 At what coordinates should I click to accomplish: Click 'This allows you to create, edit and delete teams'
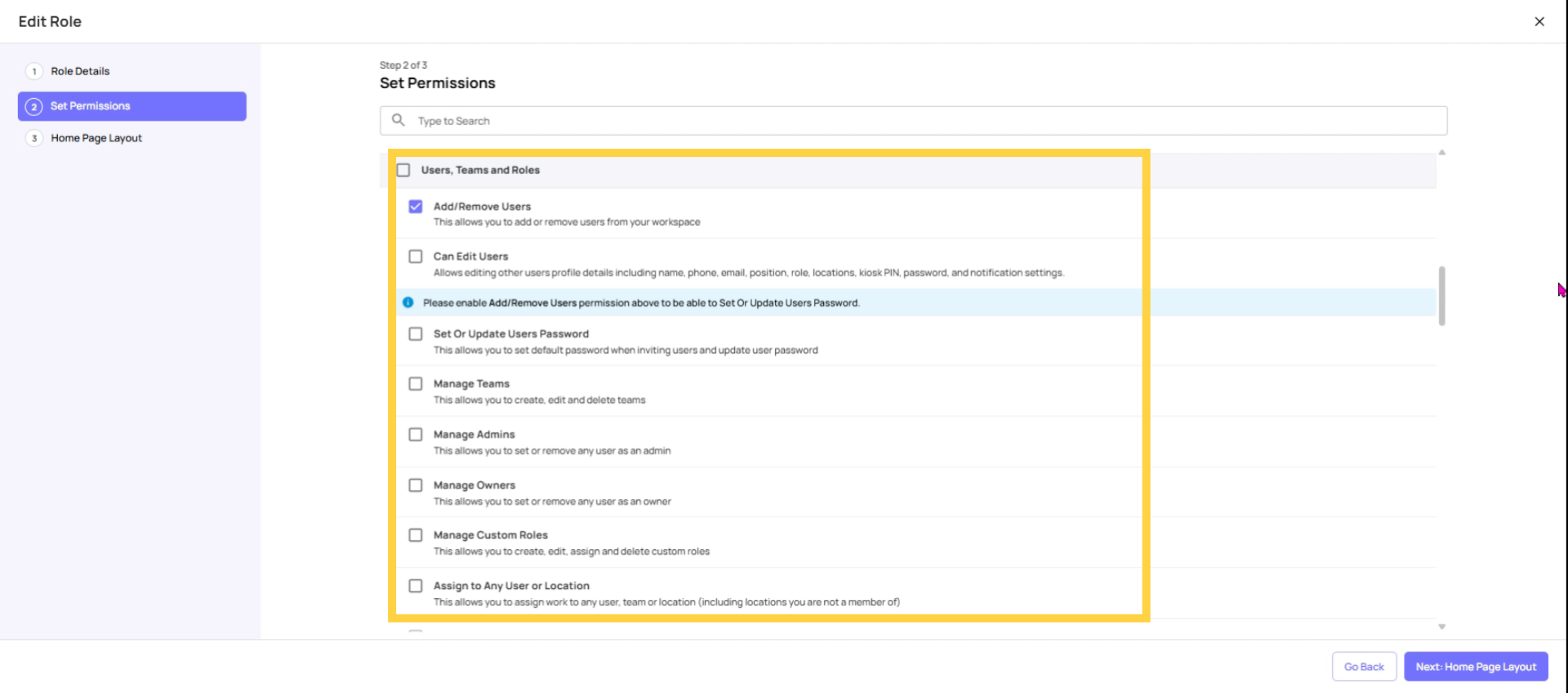(539, 400)
